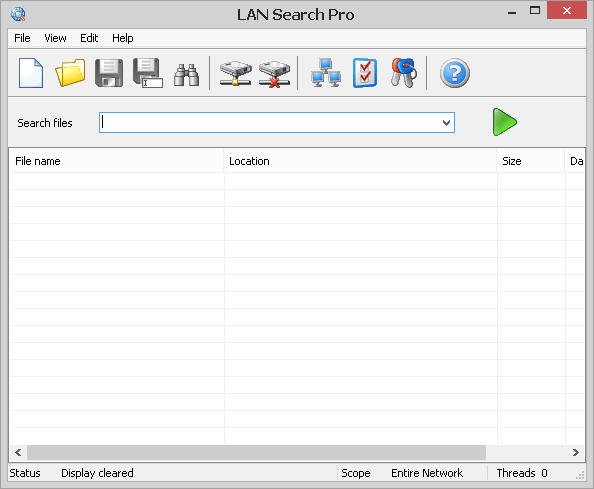594x489 pixels.
Task: Click 'Entire Network' scope value
Action: tap(427, 473)
